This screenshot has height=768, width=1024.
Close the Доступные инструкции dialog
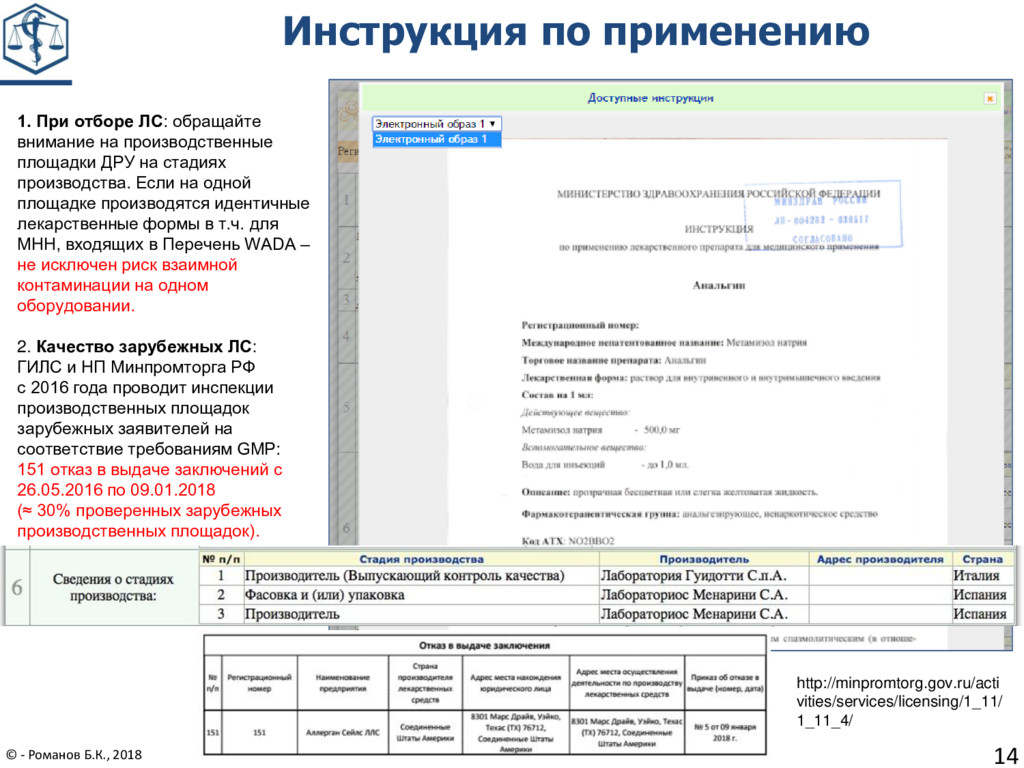pos(990,99)
